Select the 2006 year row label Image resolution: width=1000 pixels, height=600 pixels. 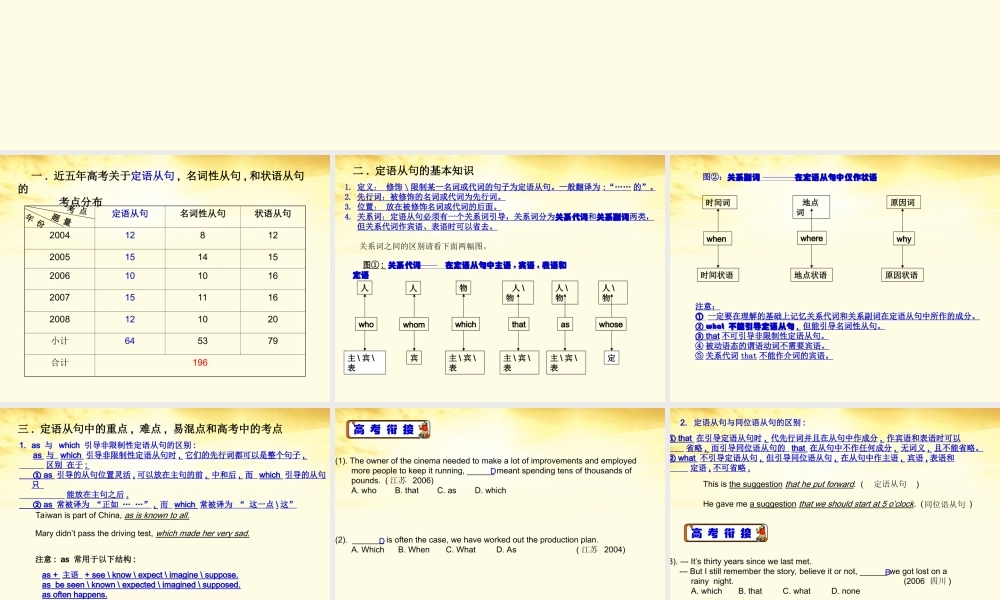pos(59,276)
